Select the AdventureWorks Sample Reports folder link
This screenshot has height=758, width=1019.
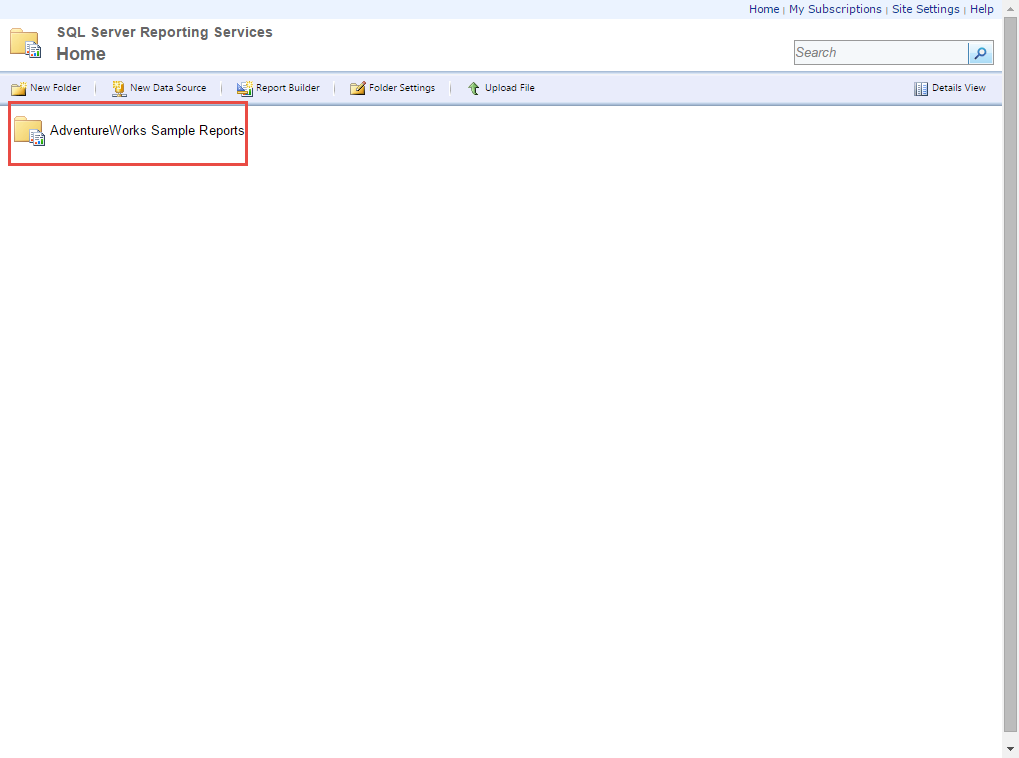coord(147,131)
